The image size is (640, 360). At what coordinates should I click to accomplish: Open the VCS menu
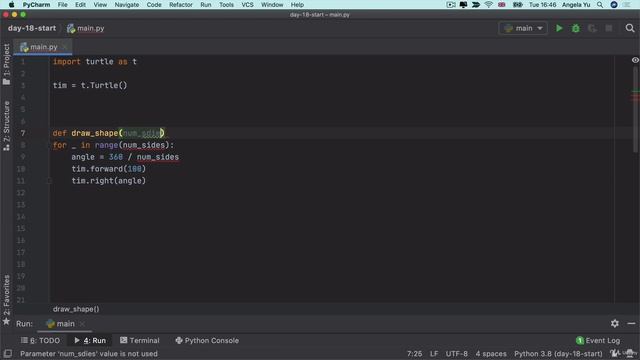click(x=247, y=4)
